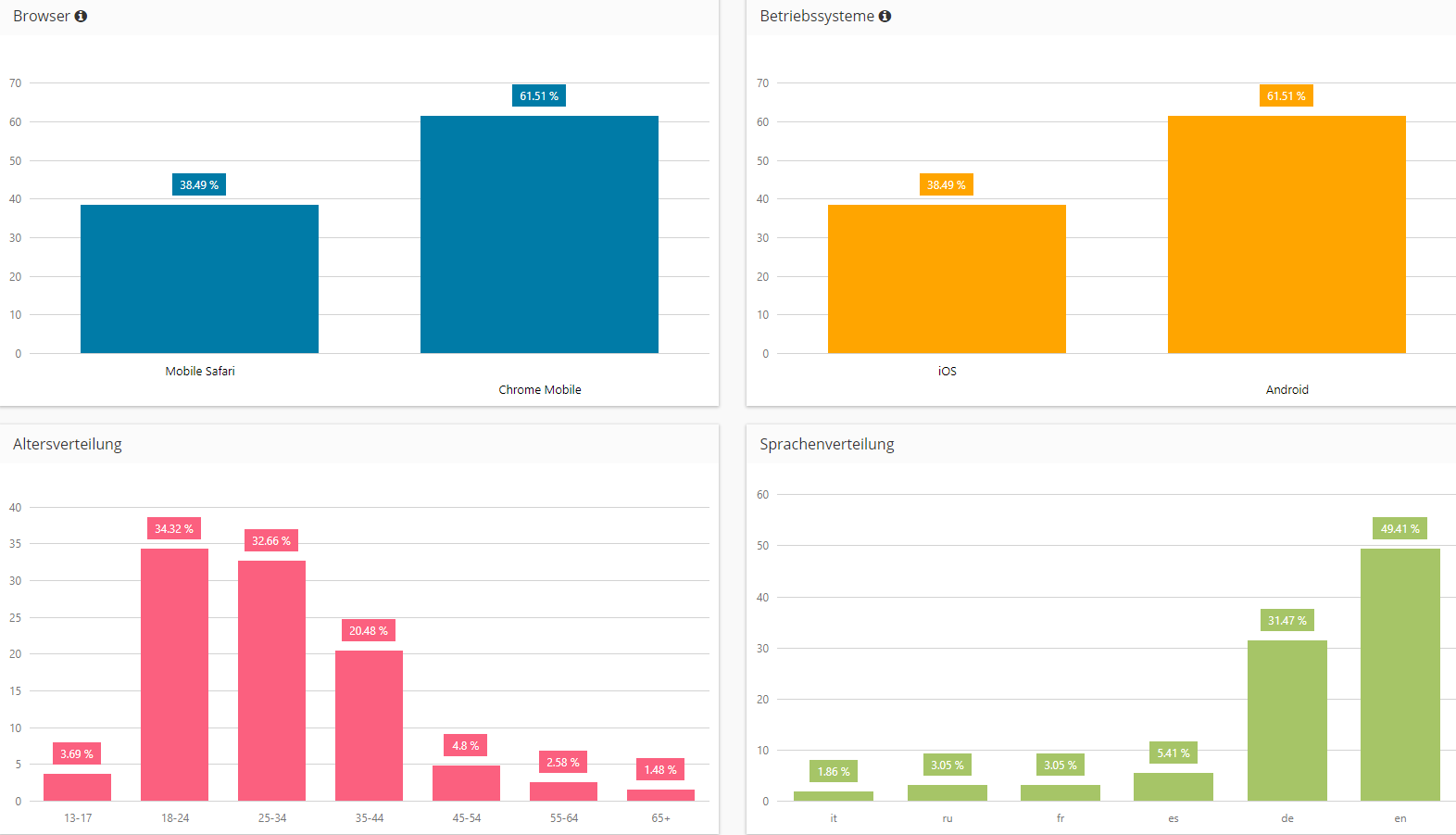Click the 18-24 age group bar
The image size is (1456, 835).
tap(174, 675)
